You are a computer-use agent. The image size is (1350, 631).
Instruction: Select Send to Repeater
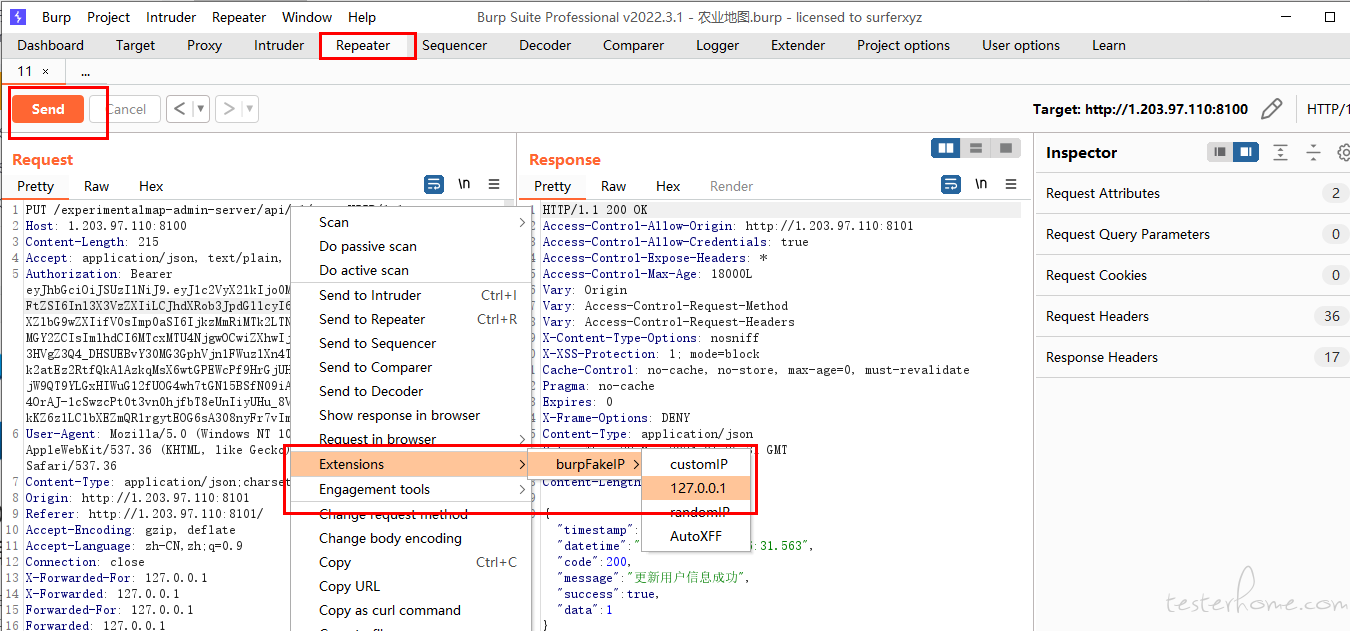(410, 319)
